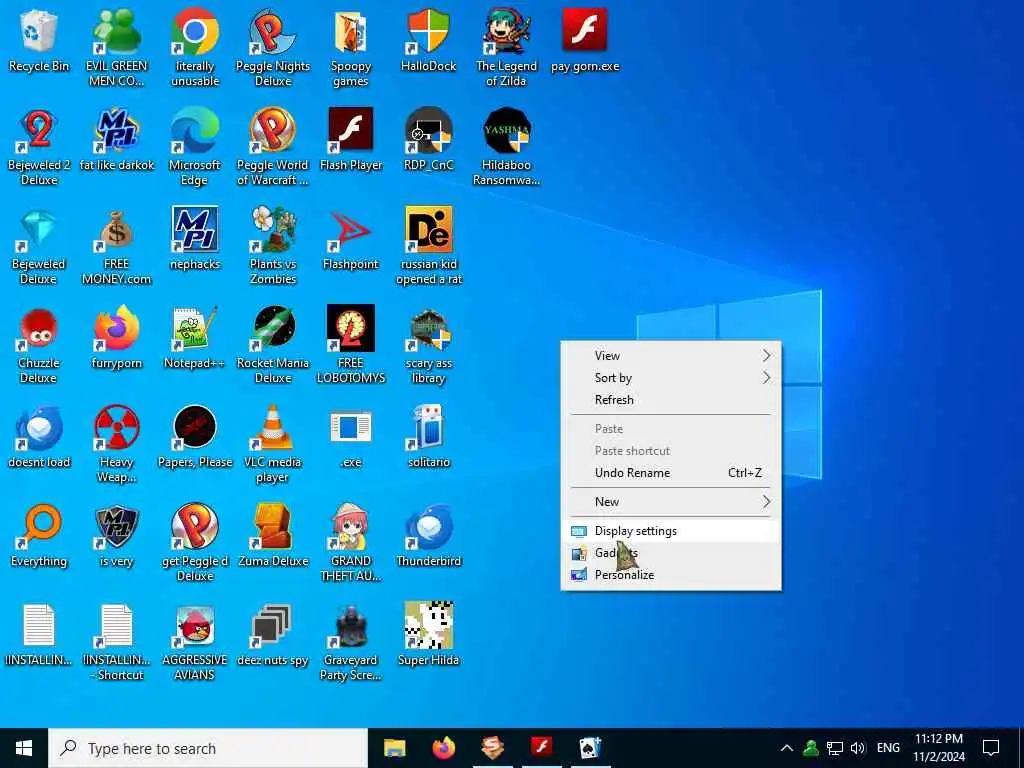Open Gadgets from the context menu
The height and width of the screenshot is (768, 1024).
tap(671, 553)
